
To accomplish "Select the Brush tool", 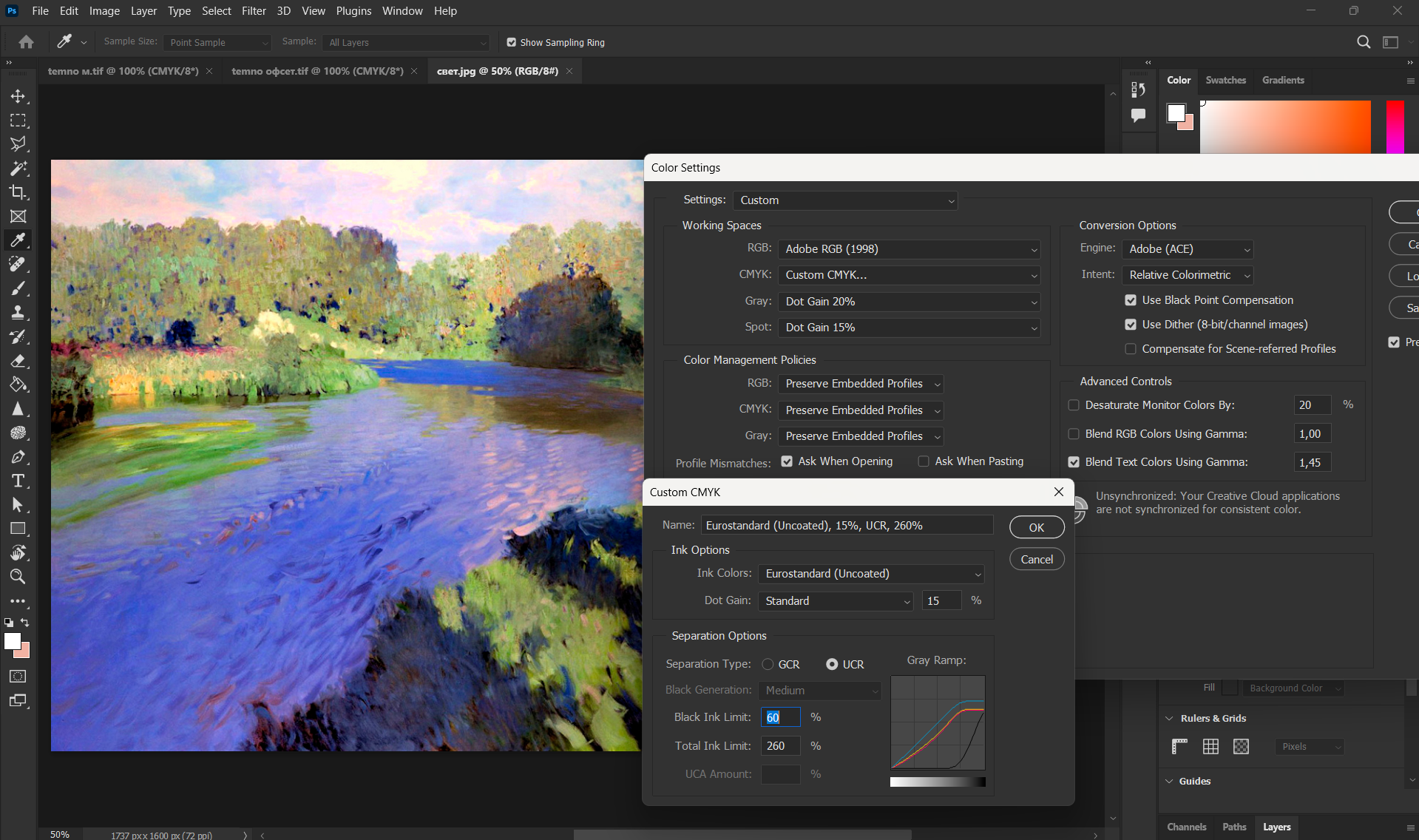I will [18, 288].
